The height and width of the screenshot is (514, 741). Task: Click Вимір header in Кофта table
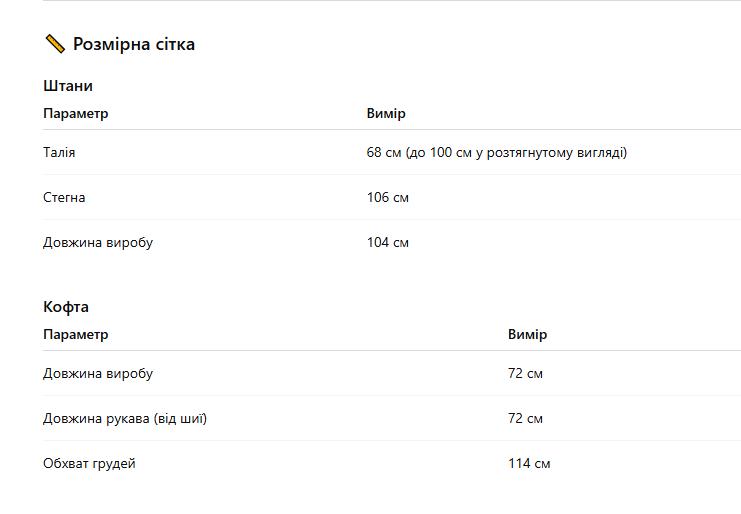point(527,334)
